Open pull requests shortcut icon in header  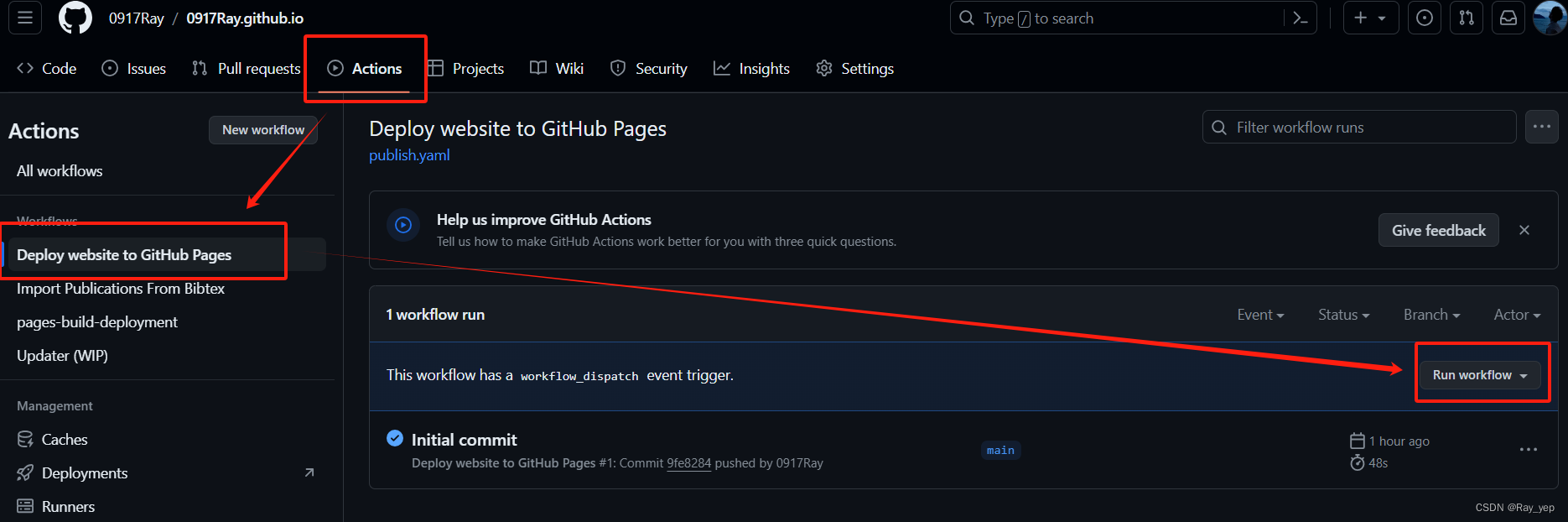pyautogui.click(x=1467, y=18)
